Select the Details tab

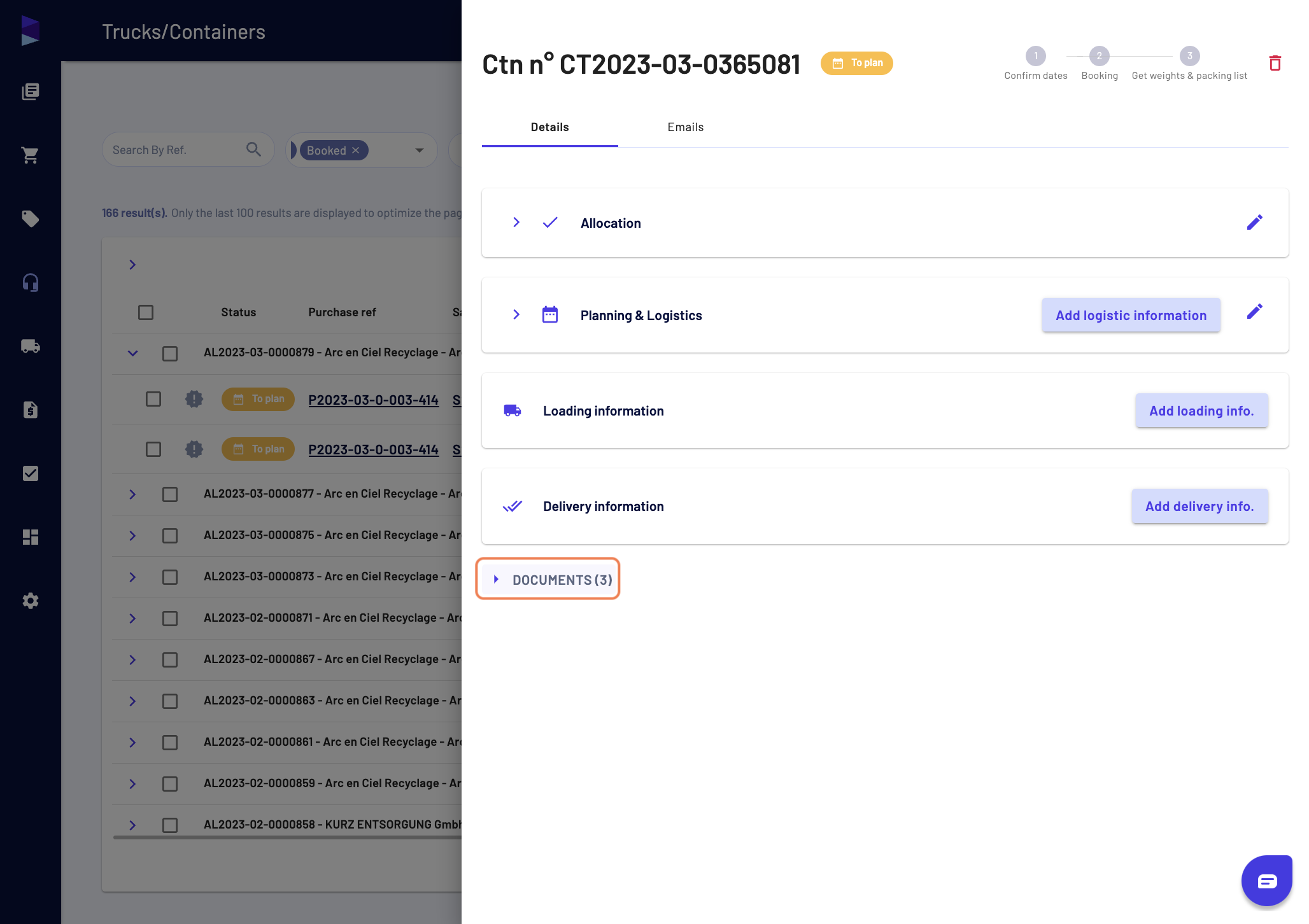(550, 127)
